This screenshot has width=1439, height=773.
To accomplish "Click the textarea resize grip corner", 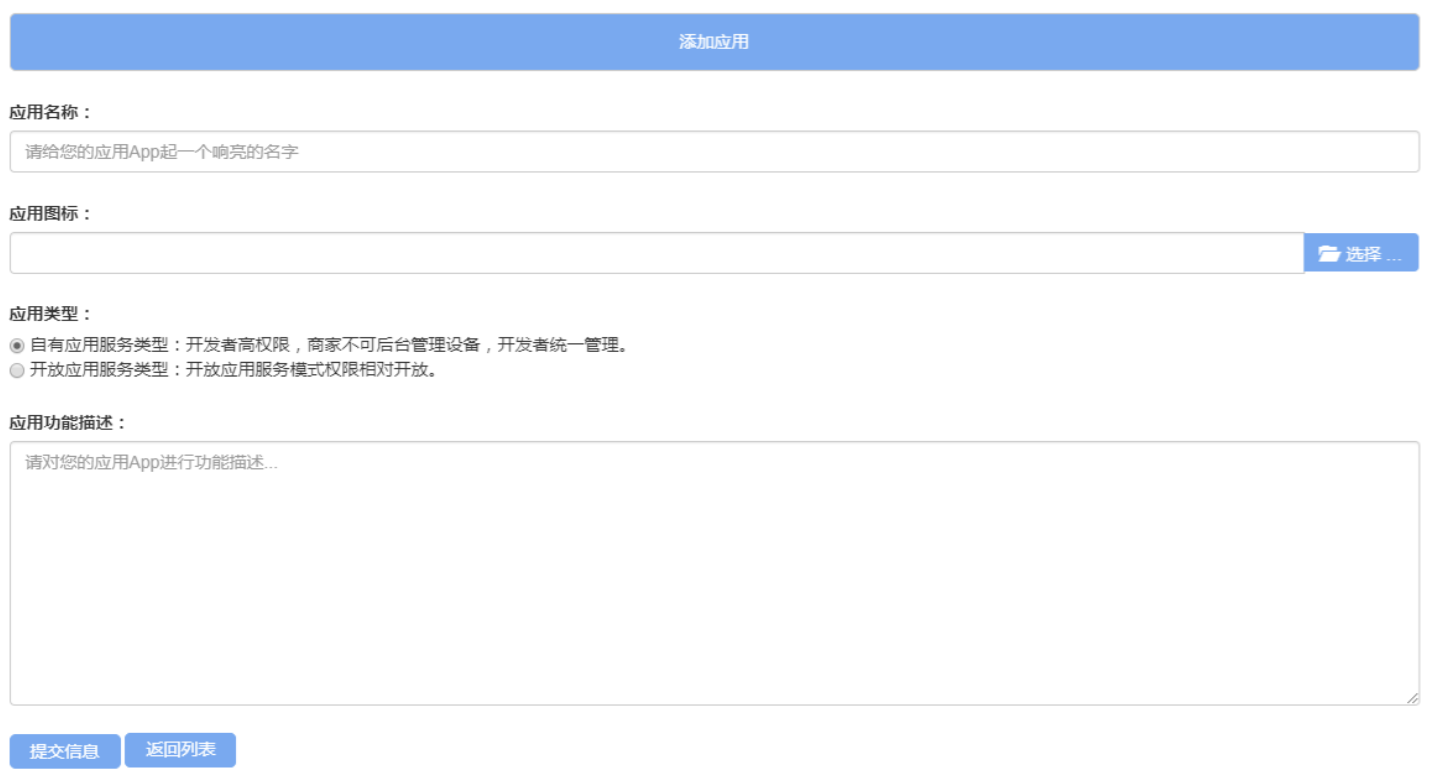I will (1412, 698).
